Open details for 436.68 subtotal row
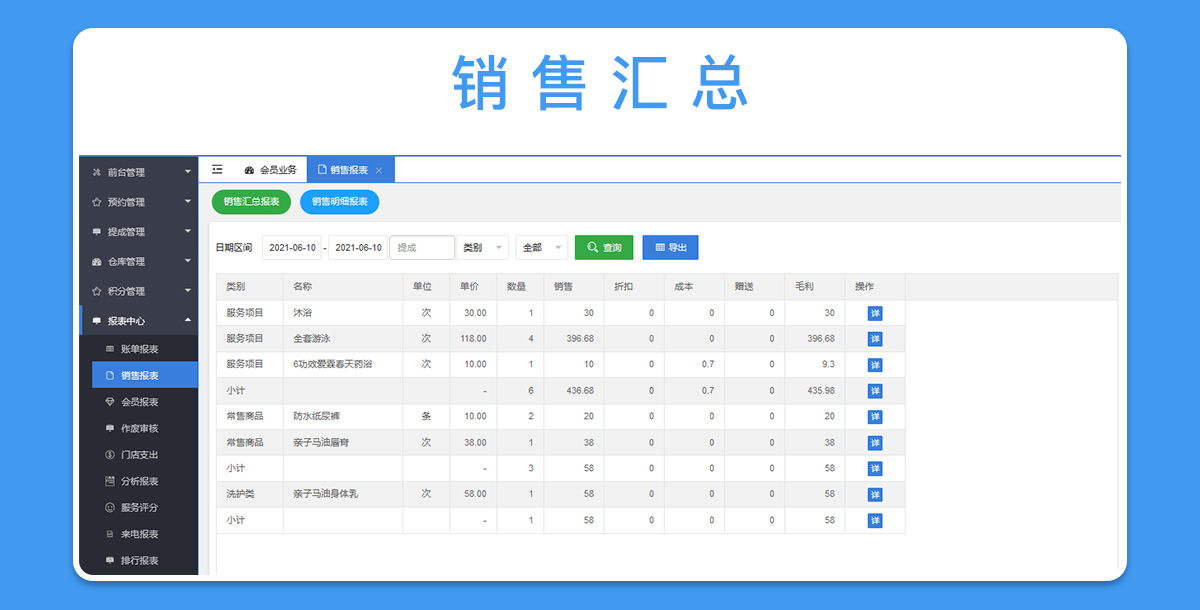This screenshot has height=610, width=1200. coord(875,391)
